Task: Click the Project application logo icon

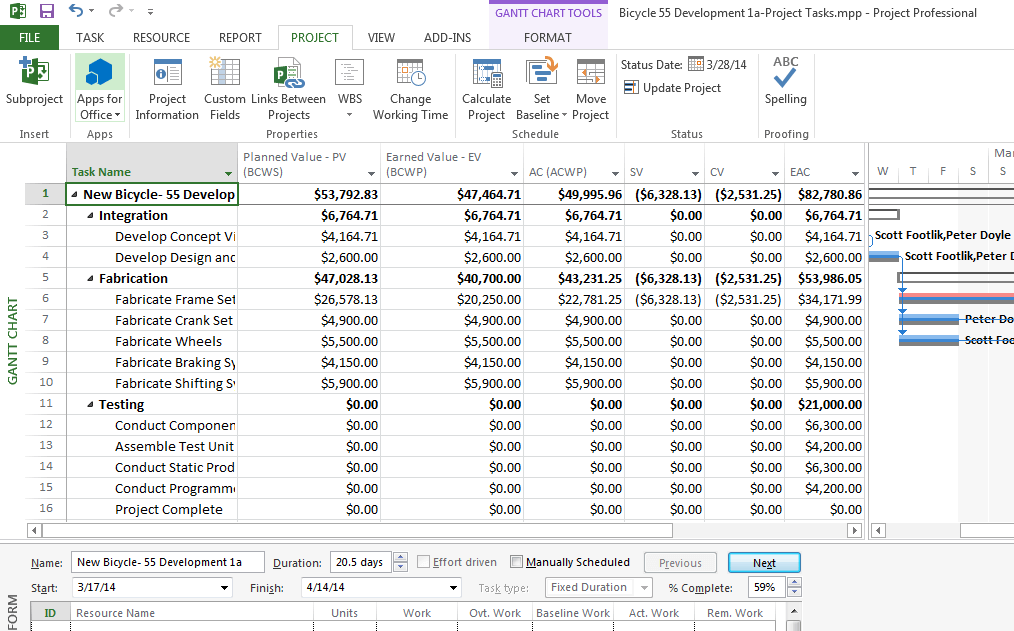Action: 18,11
